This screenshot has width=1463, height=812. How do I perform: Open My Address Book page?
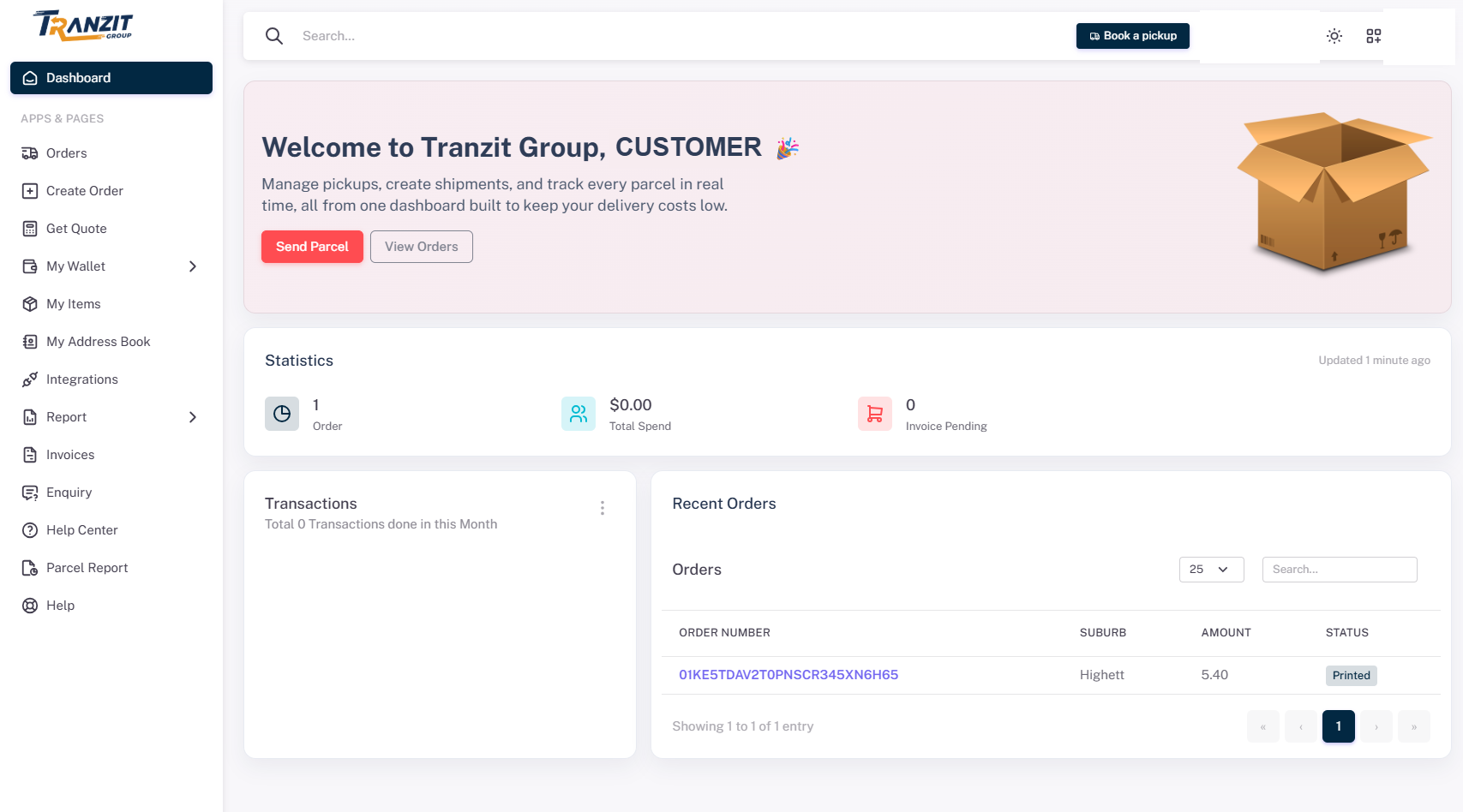pos(111,342)
